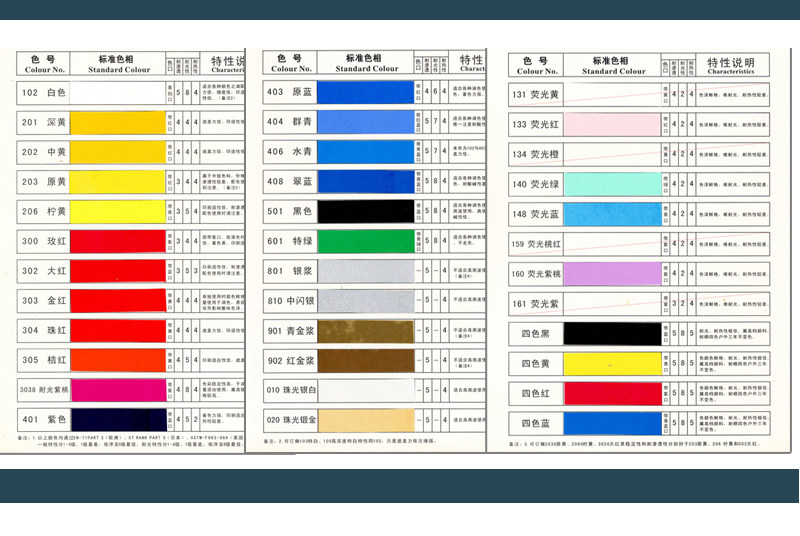Click the 403 original blue swatch
This screenshot has height=536, width=800.
coord(365,92)
